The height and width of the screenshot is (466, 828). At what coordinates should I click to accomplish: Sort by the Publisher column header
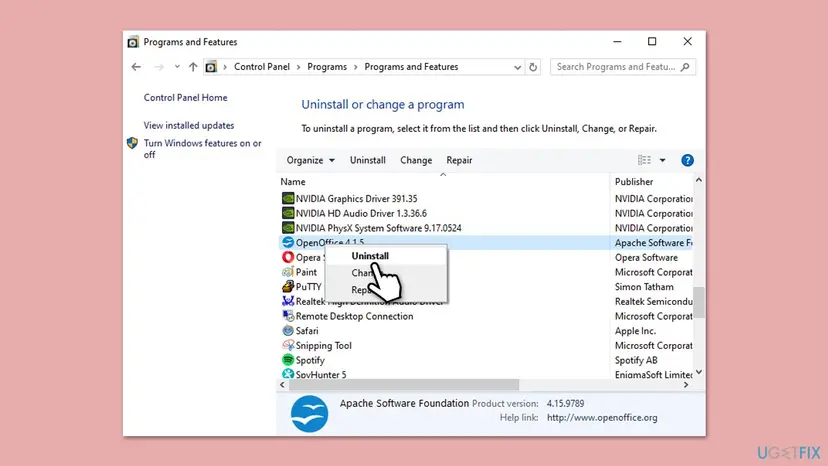pos(652,182)
